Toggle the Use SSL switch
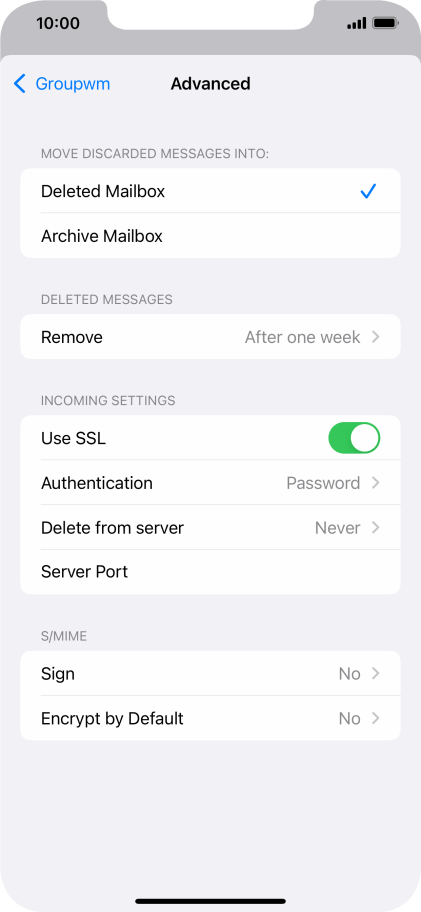 coord(354,438)
